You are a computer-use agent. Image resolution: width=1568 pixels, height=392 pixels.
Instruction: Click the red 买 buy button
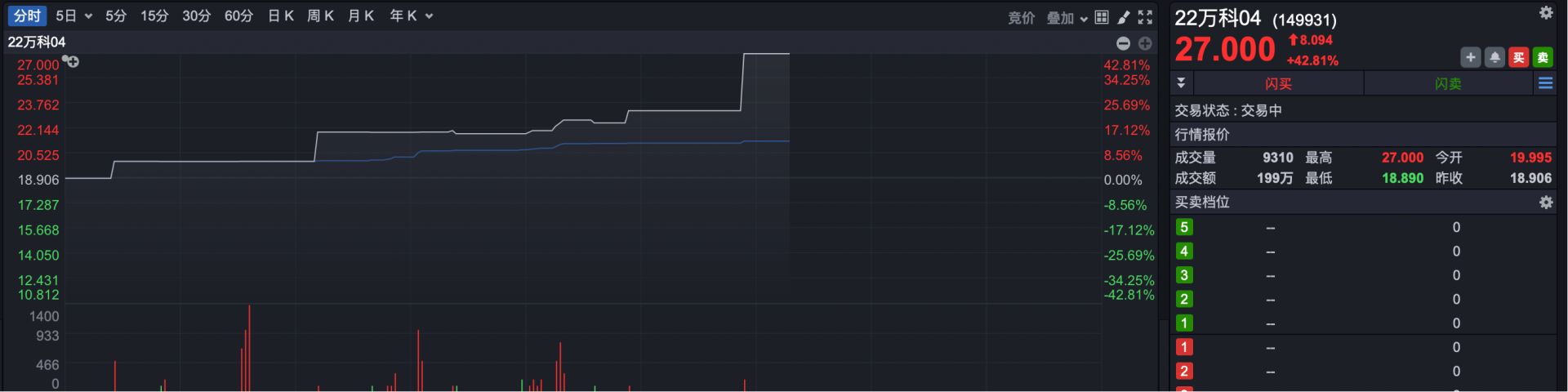tap(1518, 57)
